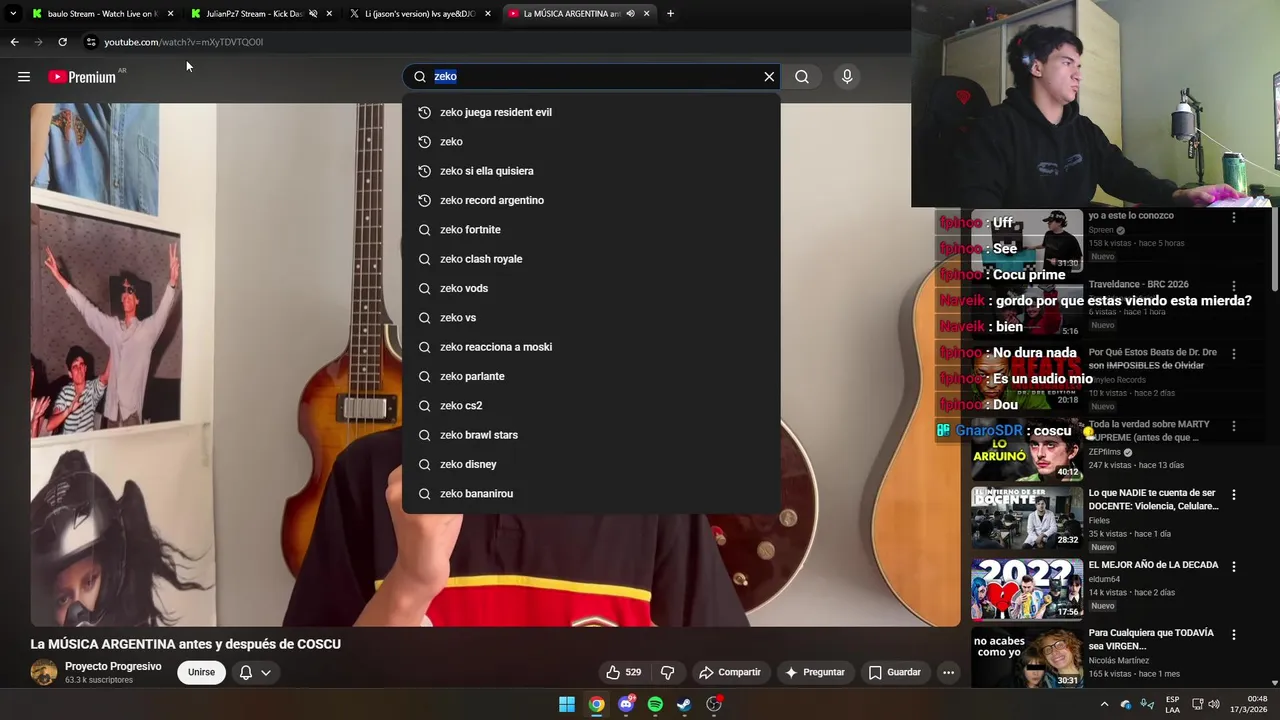Open notification bell dropdown for Proyecto Progresivo
Image resolution: width=1280 pixels, height=720 pixels.
pos(255,672)
